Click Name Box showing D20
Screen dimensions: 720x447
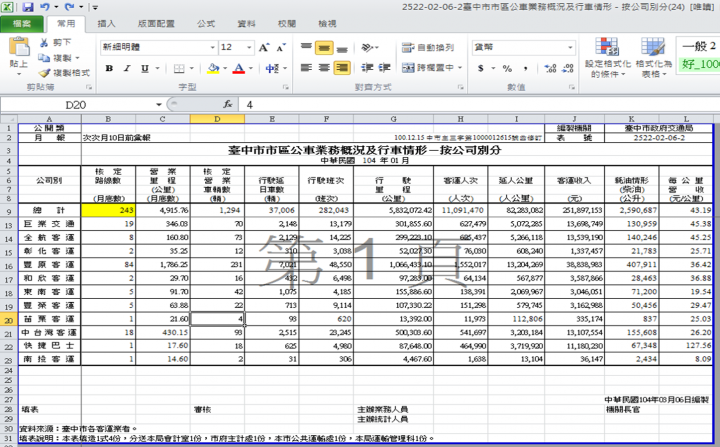tap(76, 105)
